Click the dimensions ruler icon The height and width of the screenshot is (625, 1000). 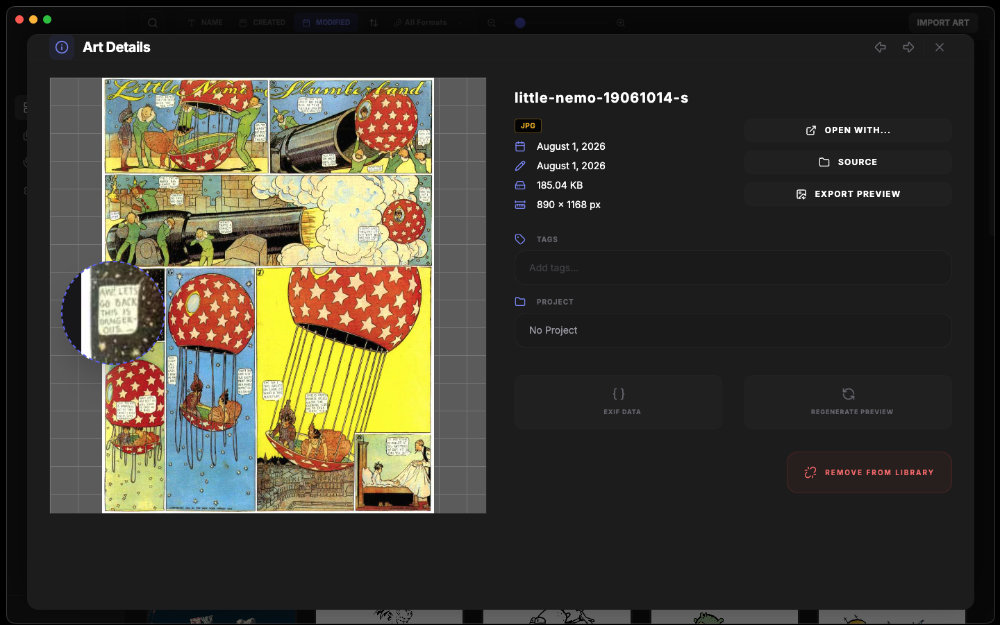click(x=520, y=205)
